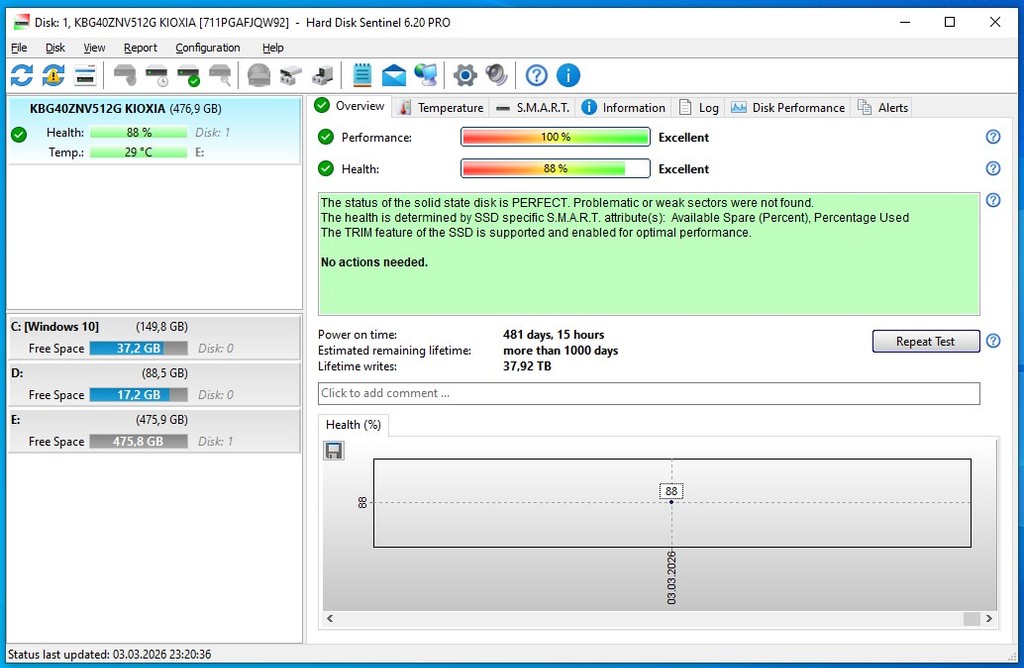
Task: Switch to the S.M.A.R.T. tab
Action: (x=533, y=107)
